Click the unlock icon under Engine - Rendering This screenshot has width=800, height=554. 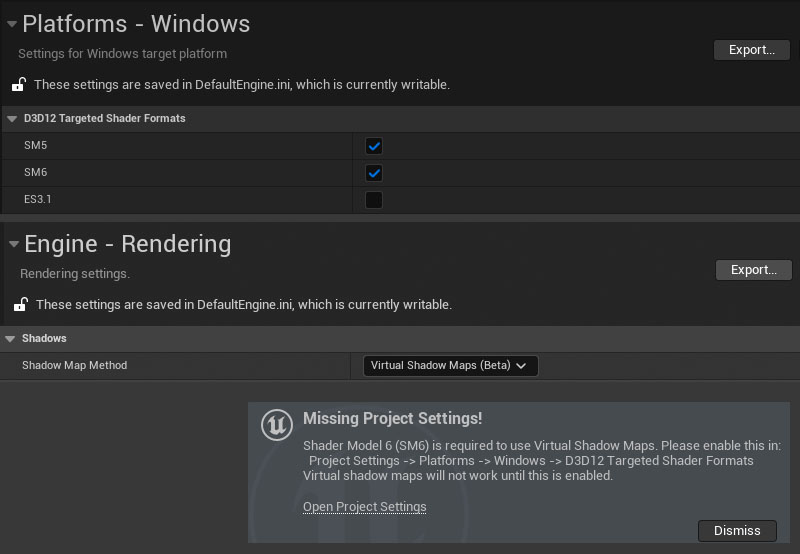point(21,304)
